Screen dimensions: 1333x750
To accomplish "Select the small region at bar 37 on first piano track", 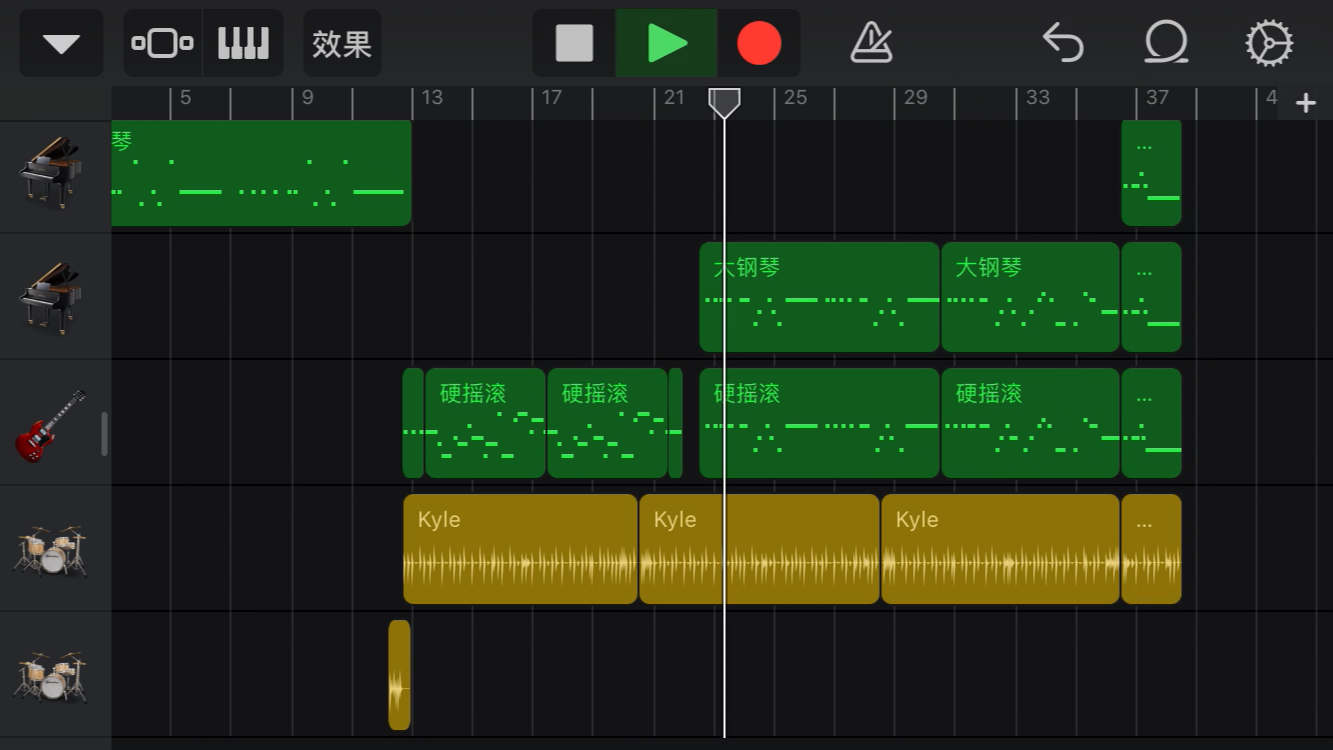I will [1151, 173].
